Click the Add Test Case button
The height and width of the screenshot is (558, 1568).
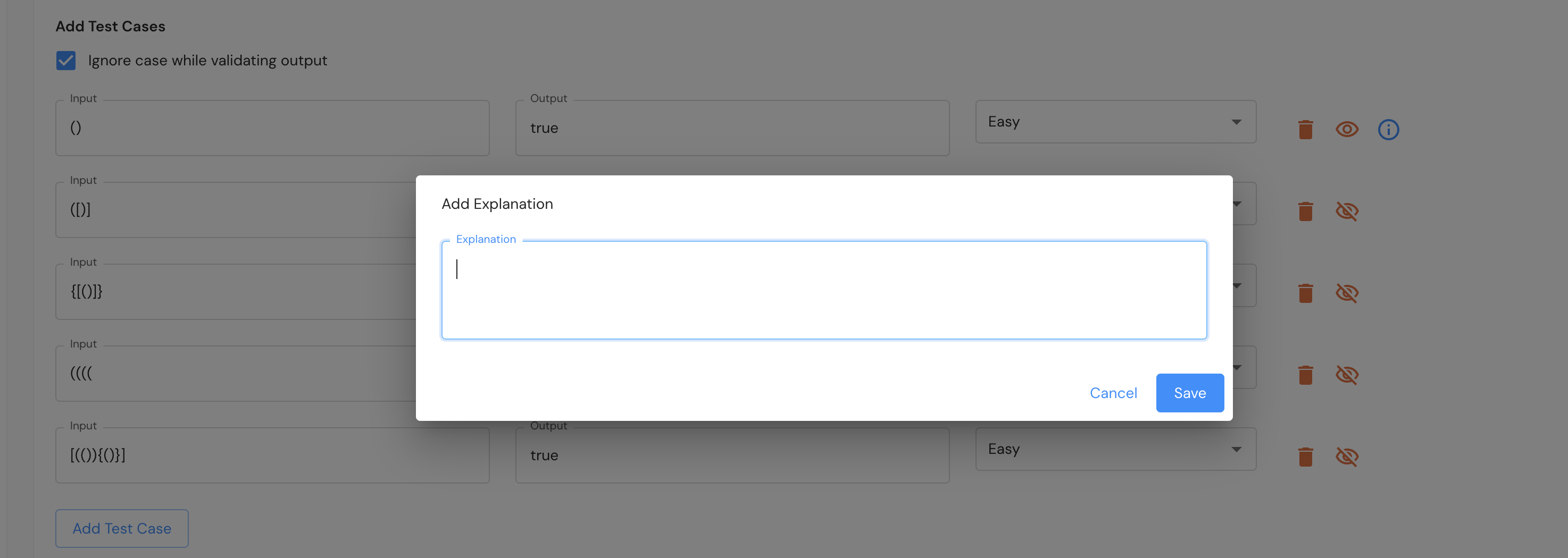(122, 528)
